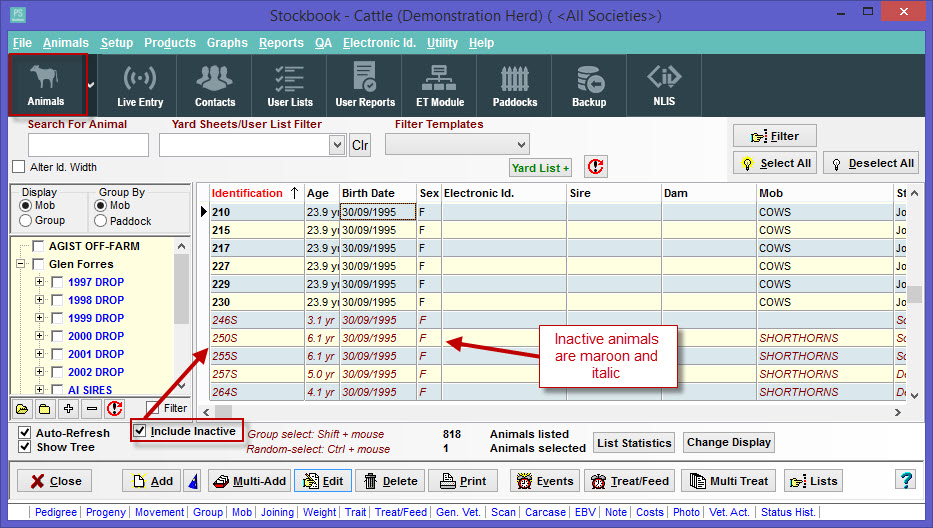This screenshot has height=528, width=933.
Task: Toggle the Show Tree checkbox
Action: tap(25, 447)
